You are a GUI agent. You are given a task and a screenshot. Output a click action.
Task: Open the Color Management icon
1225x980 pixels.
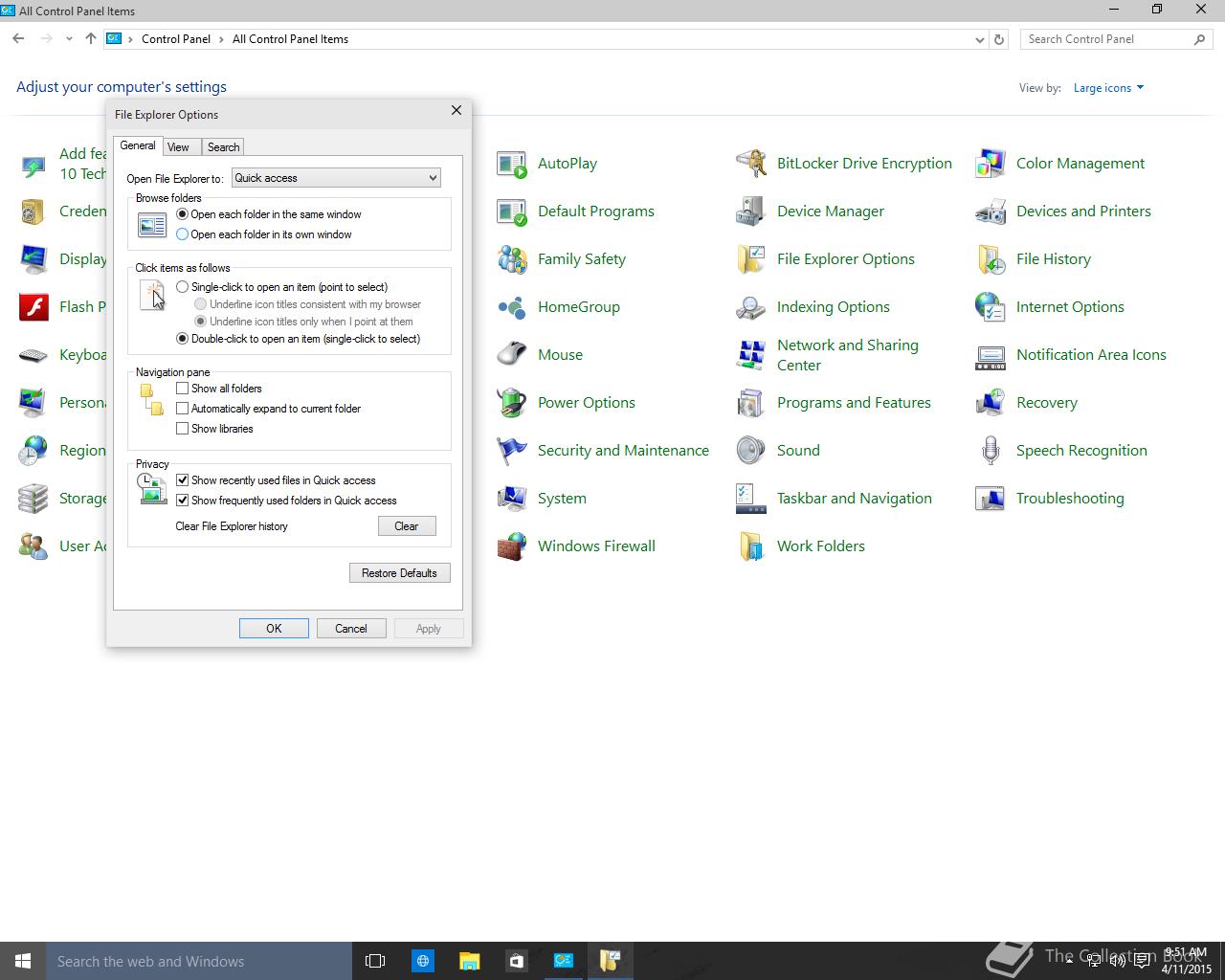(x=991, y=164)
